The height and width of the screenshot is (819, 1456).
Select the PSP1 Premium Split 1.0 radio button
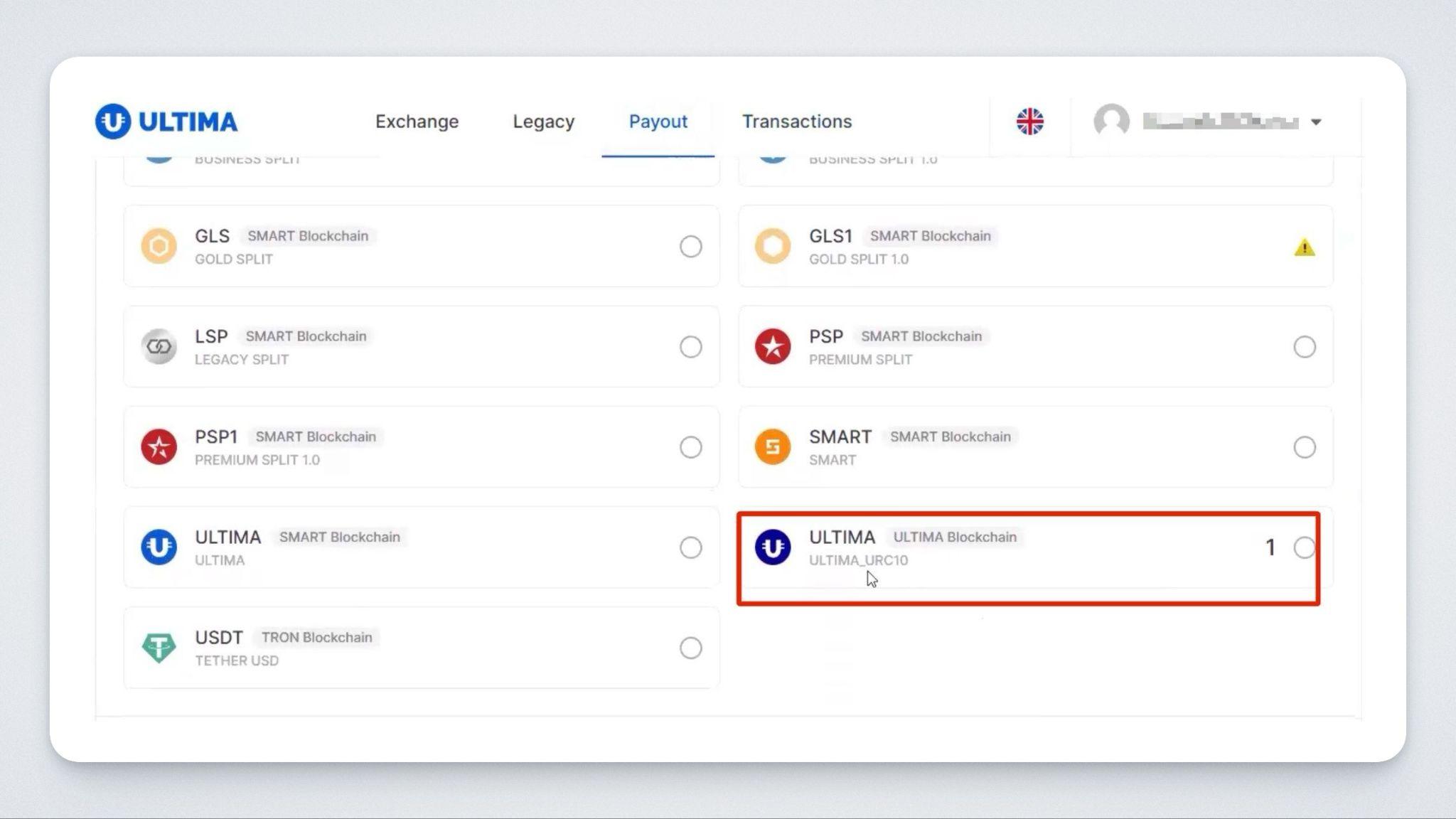690,447
